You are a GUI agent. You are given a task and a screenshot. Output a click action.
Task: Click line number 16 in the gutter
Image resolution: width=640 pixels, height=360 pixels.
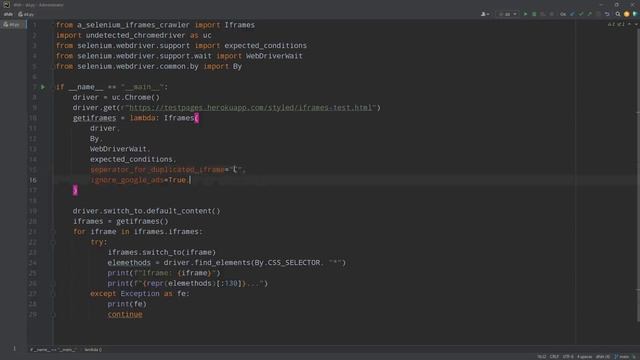[x=33, y=180]
